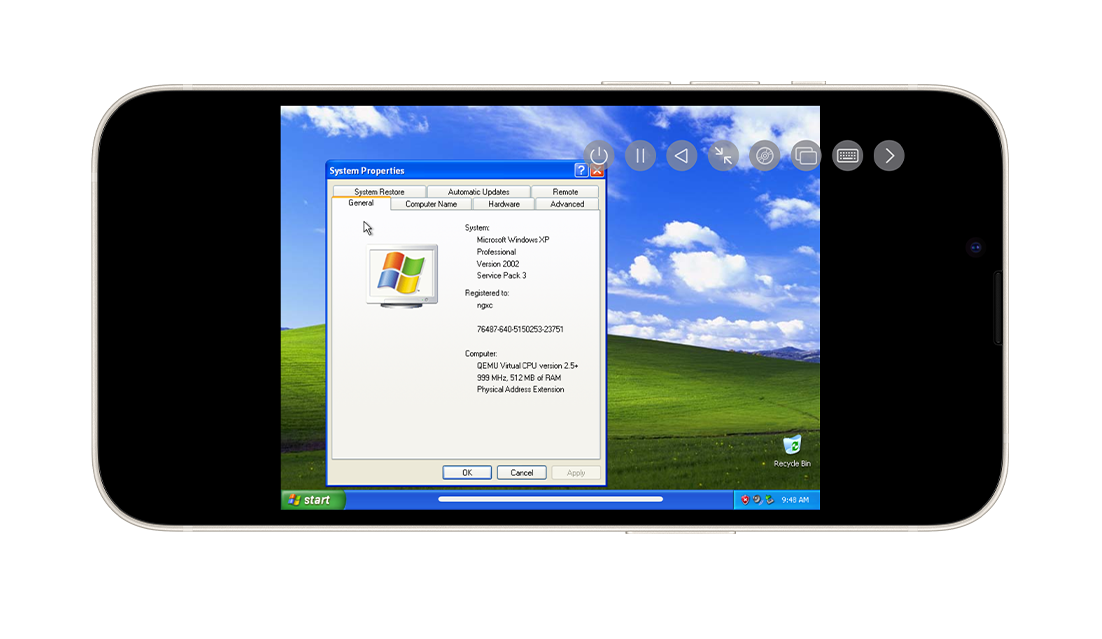
Task: Open the Windows XP start menu
Action: point(313,500)
